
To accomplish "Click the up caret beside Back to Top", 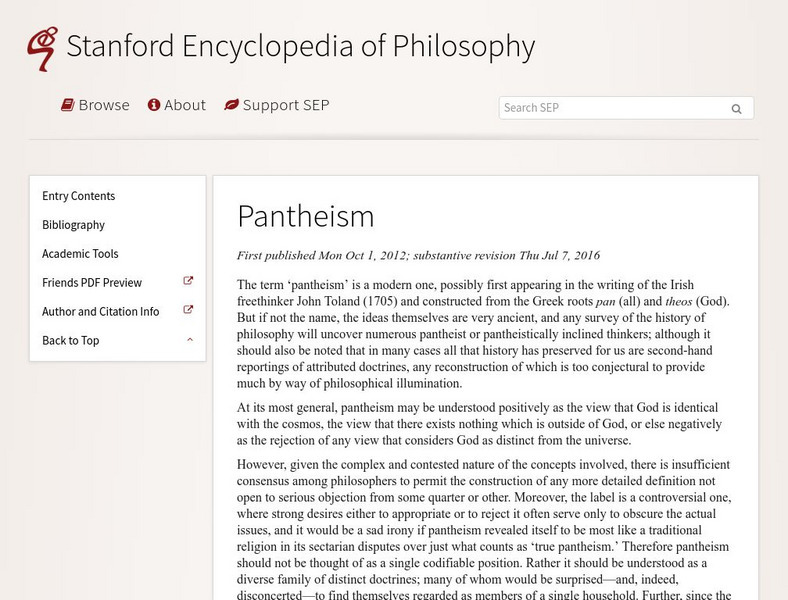I will [189, 340].
